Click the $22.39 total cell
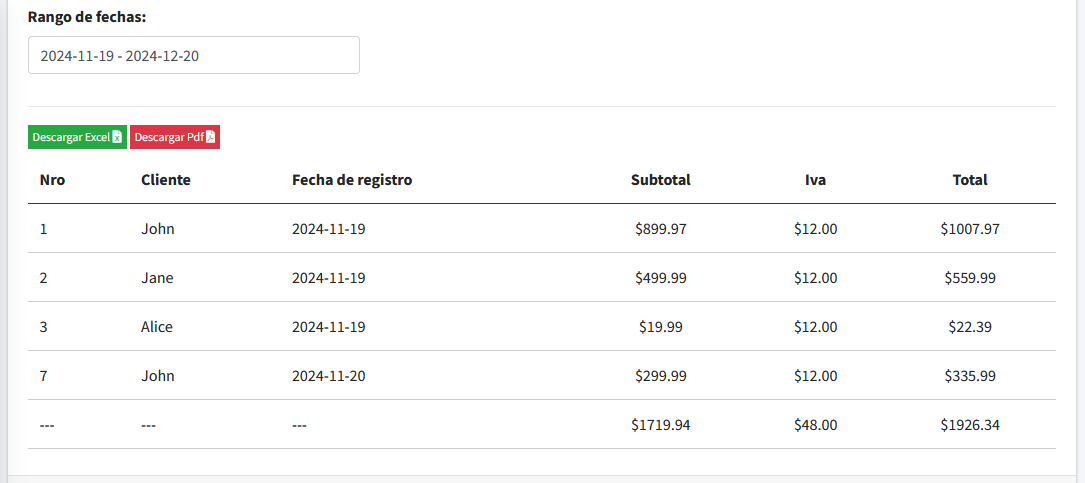The image size is (1085, 483). pyautogui.click(x=970, y=327)
